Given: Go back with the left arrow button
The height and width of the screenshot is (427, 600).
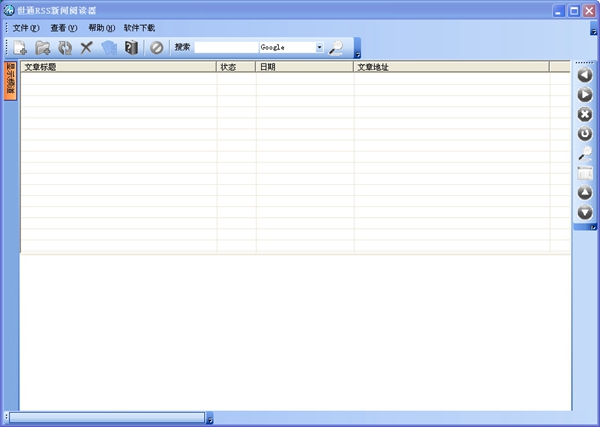Looking at the screenshot, I should tap(585, 75).
